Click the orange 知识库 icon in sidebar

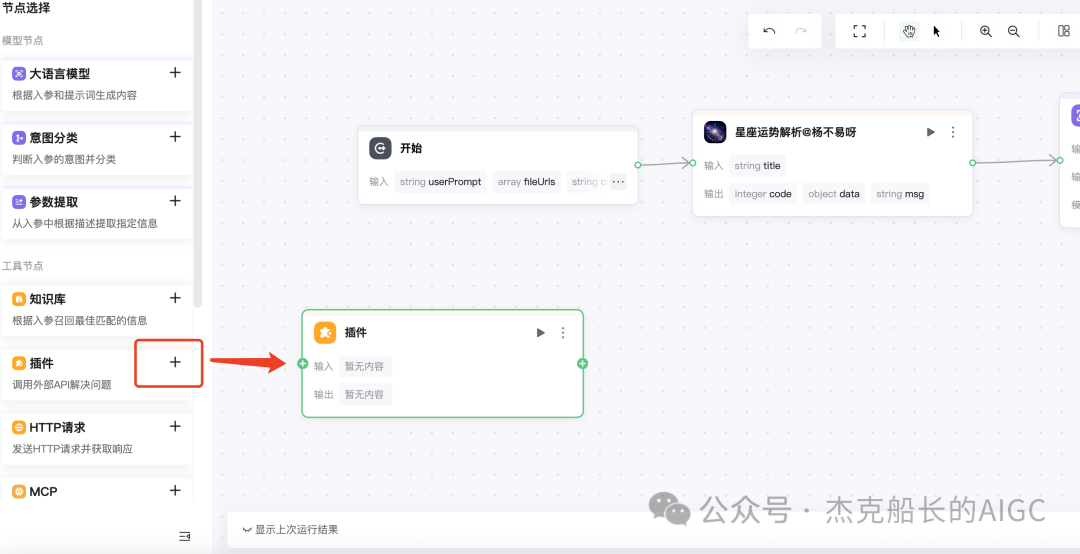[19, 299]
